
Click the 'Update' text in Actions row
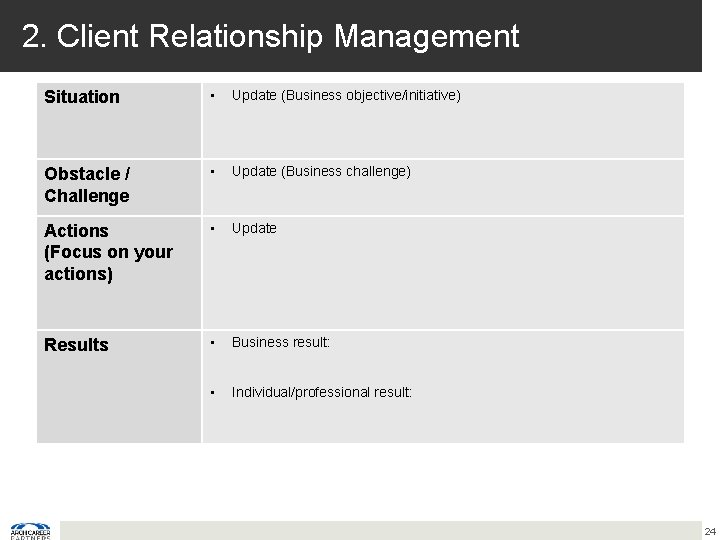tap(254, 228)
